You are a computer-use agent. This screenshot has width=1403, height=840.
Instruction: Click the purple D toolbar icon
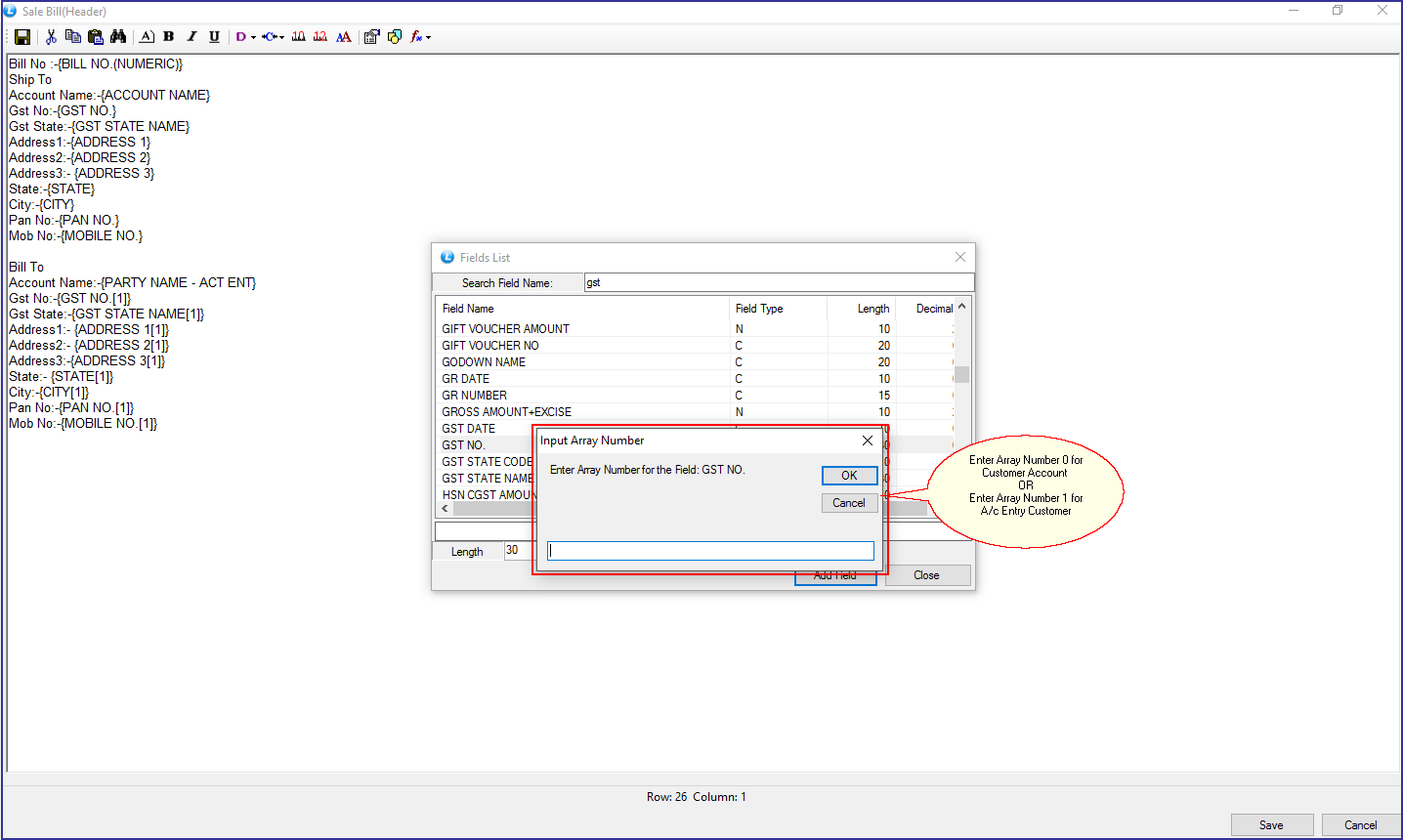point(240,37)
